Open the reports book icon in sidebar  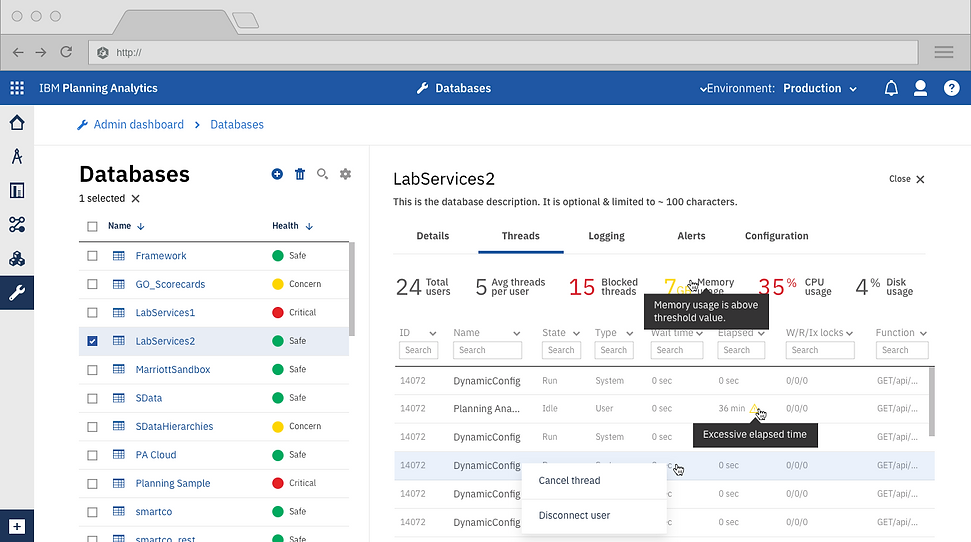(17, 190)
